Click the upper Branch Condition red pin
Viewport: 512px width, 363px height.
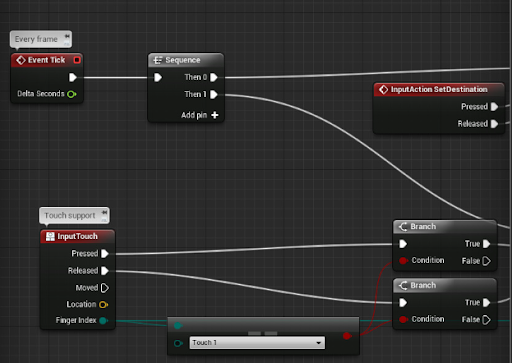click(403, 260)
